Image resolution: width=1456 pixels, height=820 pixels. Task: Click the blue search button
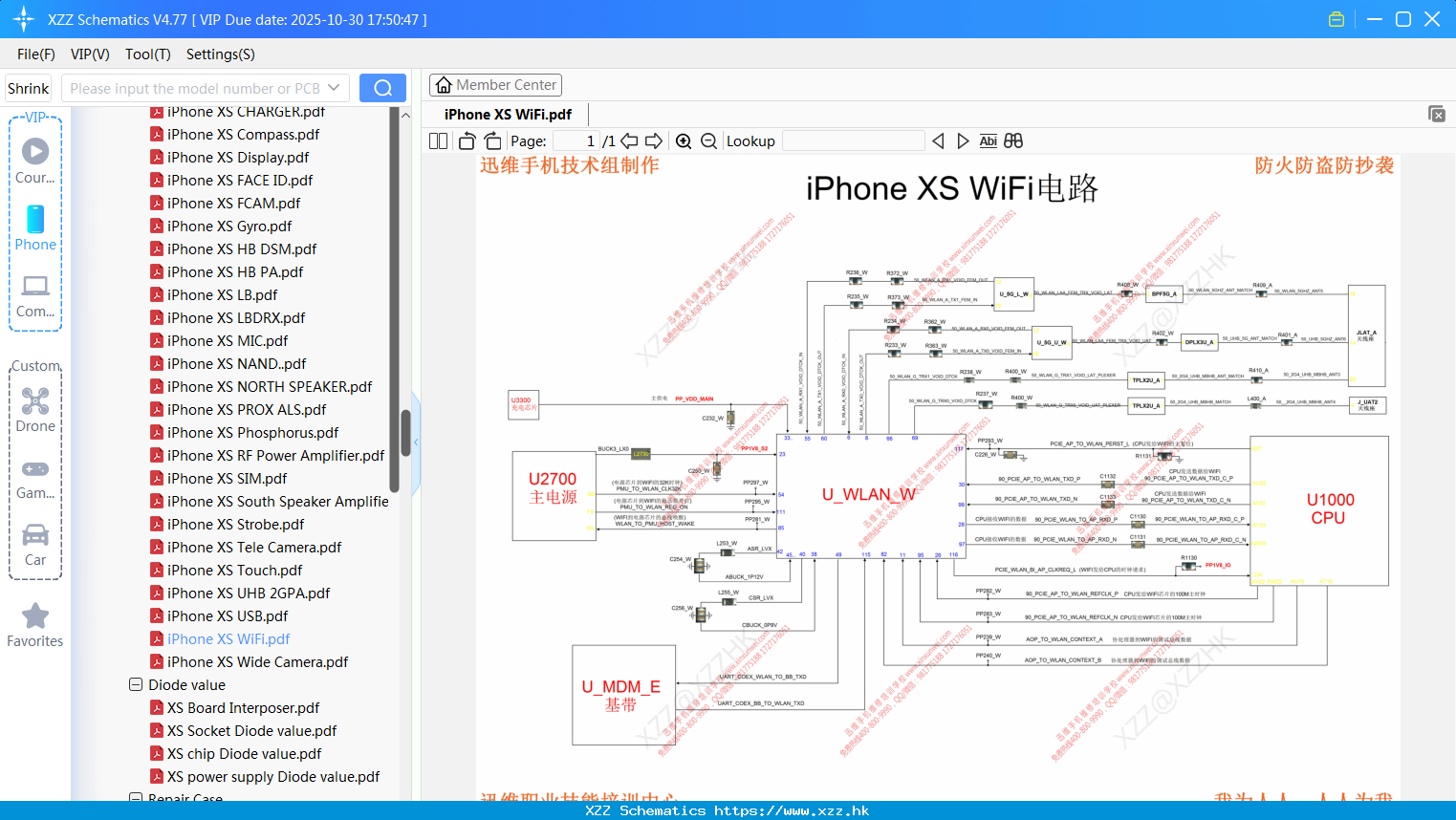pyautogui.click(x=382, y=88)
